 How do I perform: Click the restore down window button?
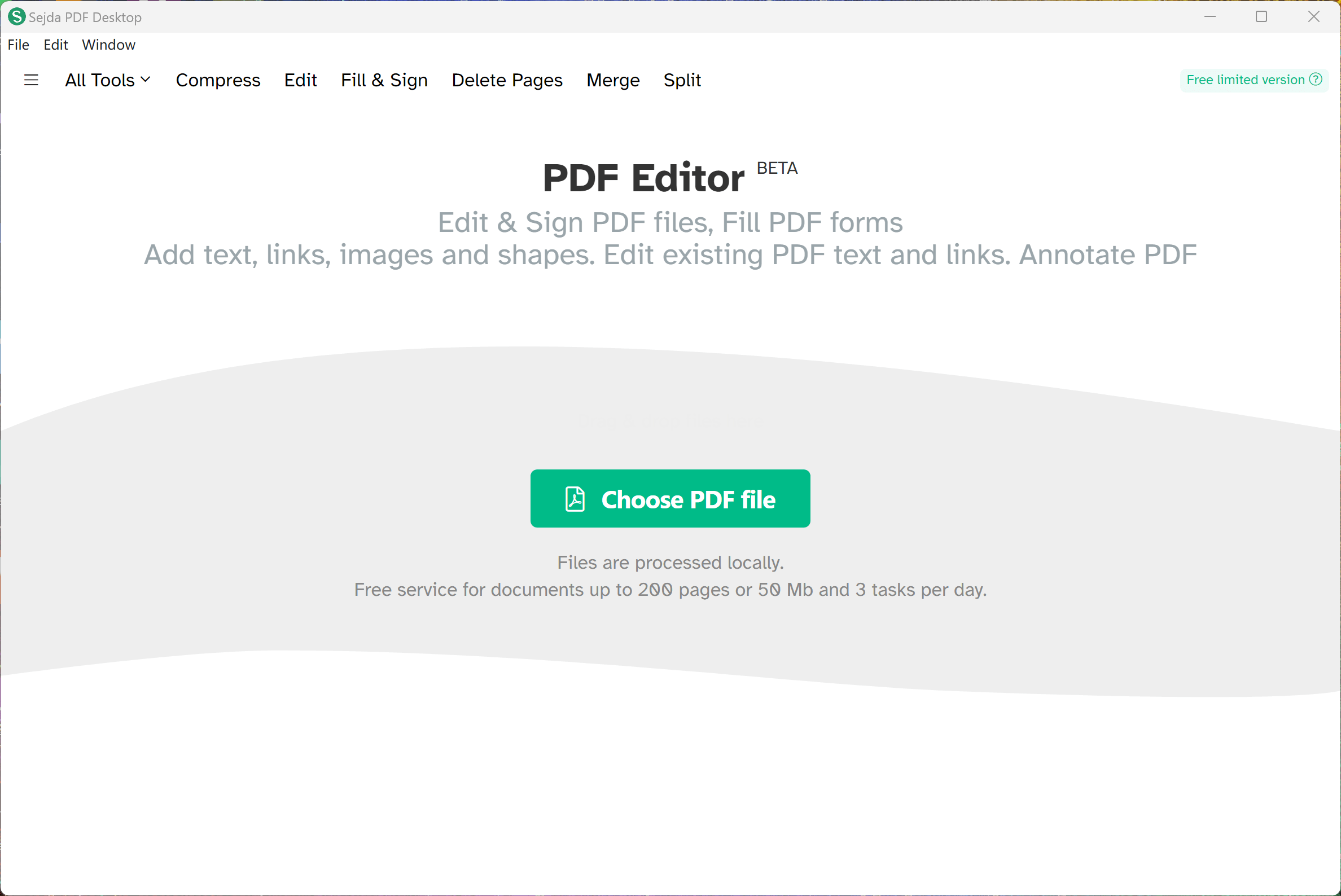(x=1261, y=16)
